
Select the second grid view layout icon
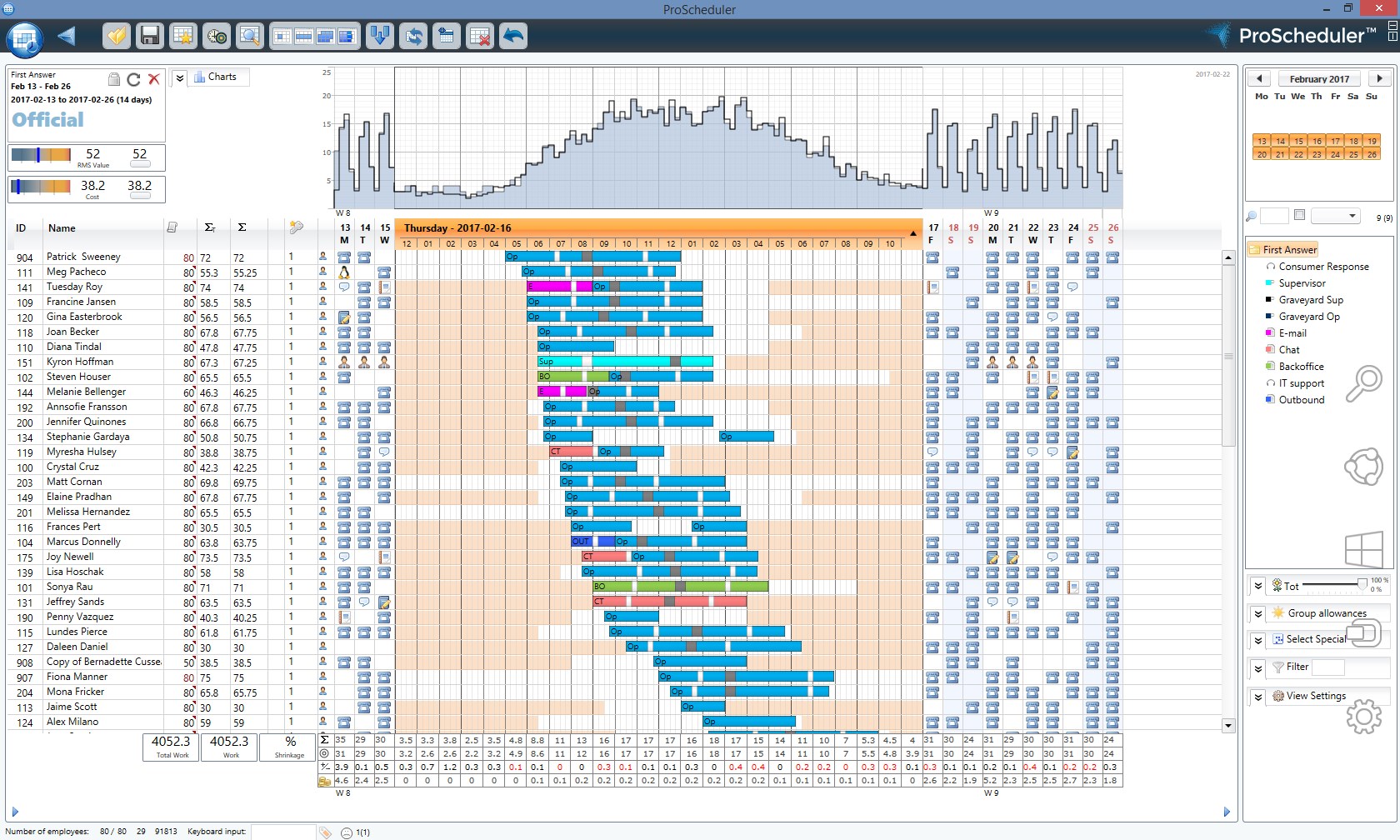pyautogui.click(x=304, y=36)
